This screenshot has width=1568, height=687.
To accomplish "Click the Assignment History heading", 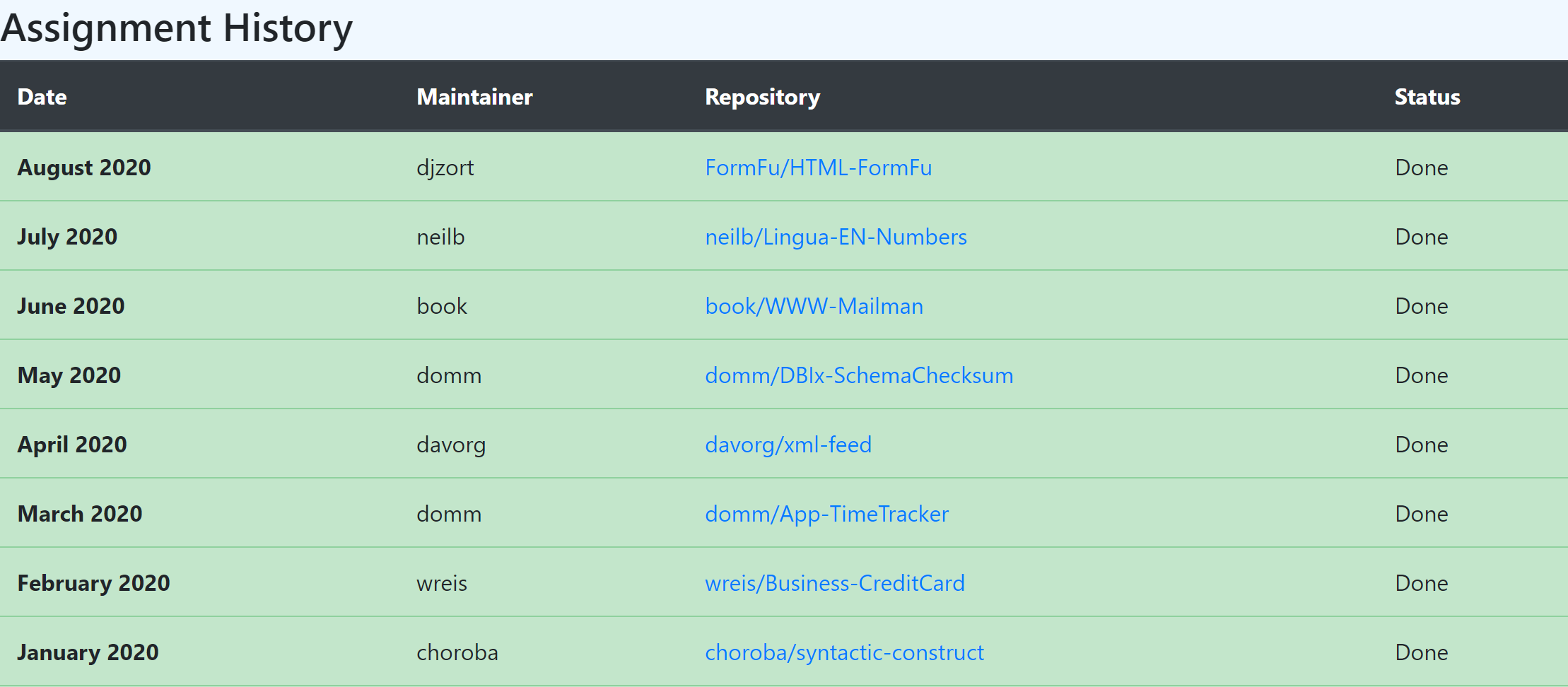I will pos(177,28).
